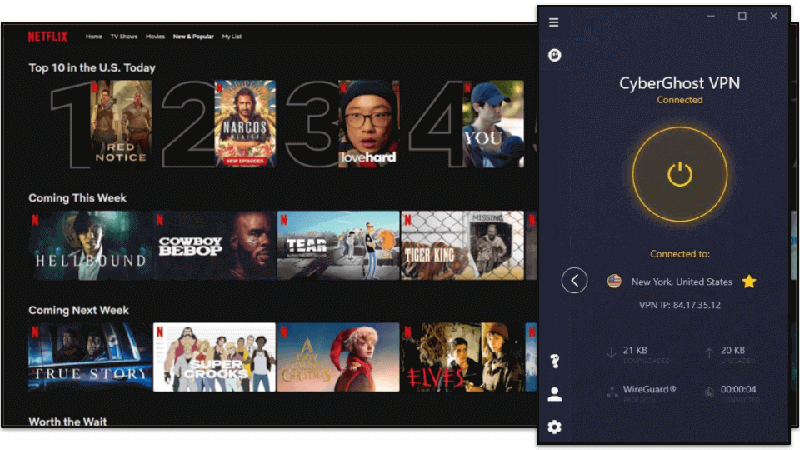Click the Coming Next Week heading
800x450 pixels.
click(79, 310)
